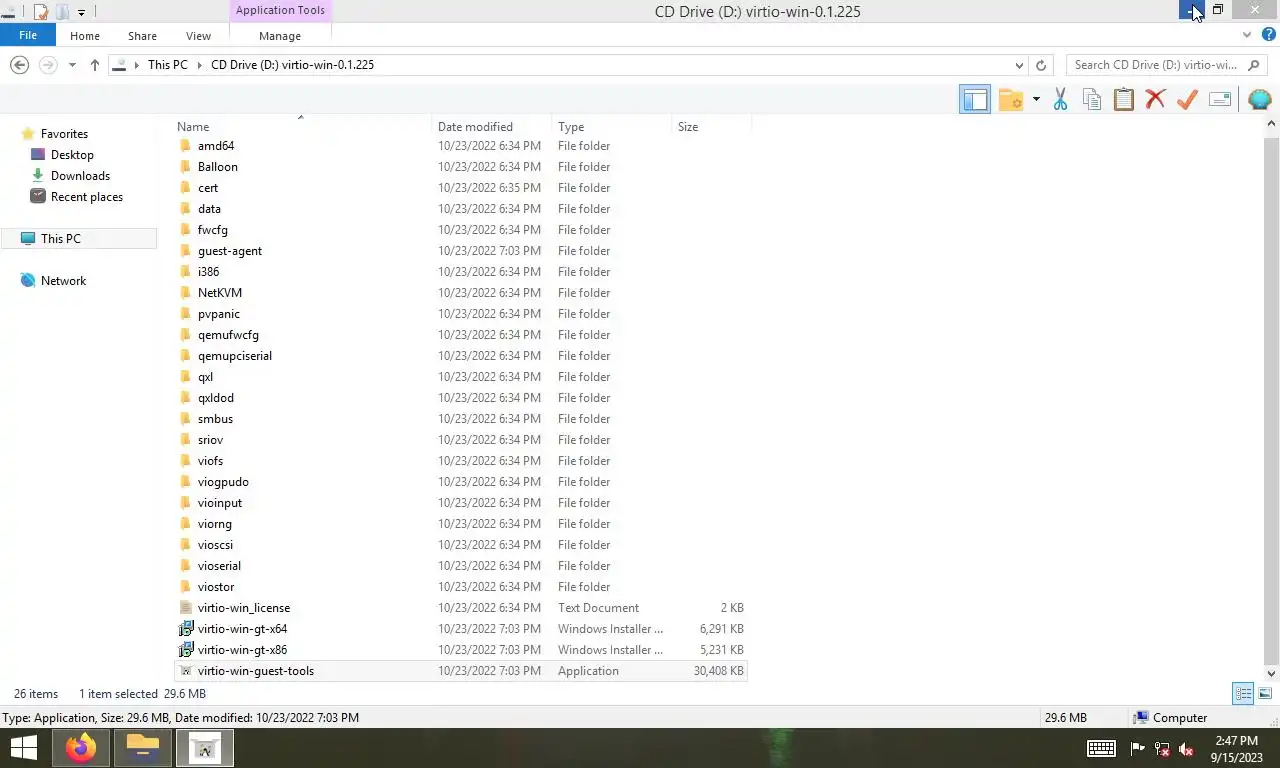The width and height of the screenshot is (1280, 768).
Task: Expand the ribbon with the chevron
Action: 1247,35
